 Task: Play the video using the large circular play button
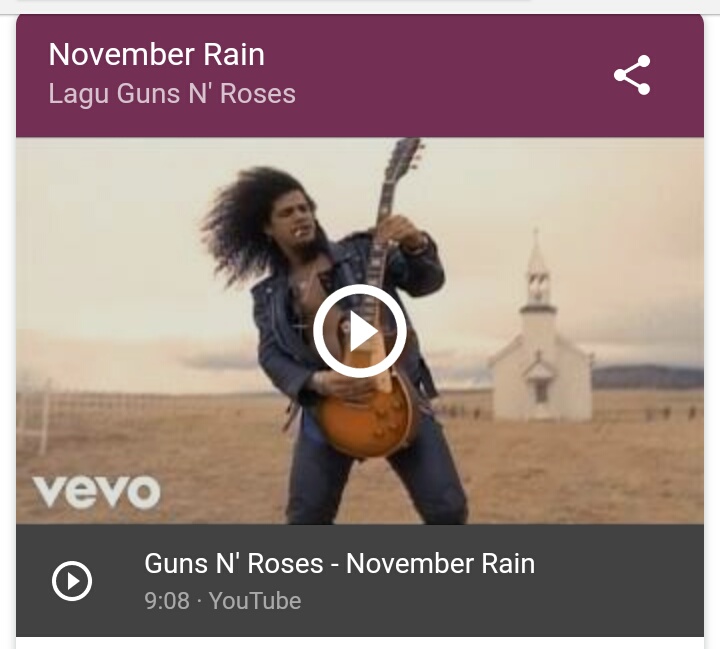coord(360,331)
